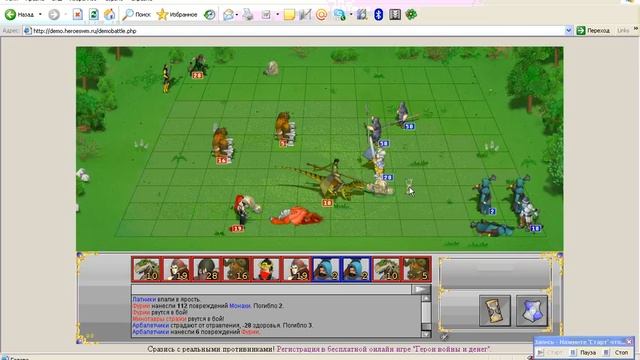
Task: Click the film strip toolbar icon
Action: (x=395, y=15)
